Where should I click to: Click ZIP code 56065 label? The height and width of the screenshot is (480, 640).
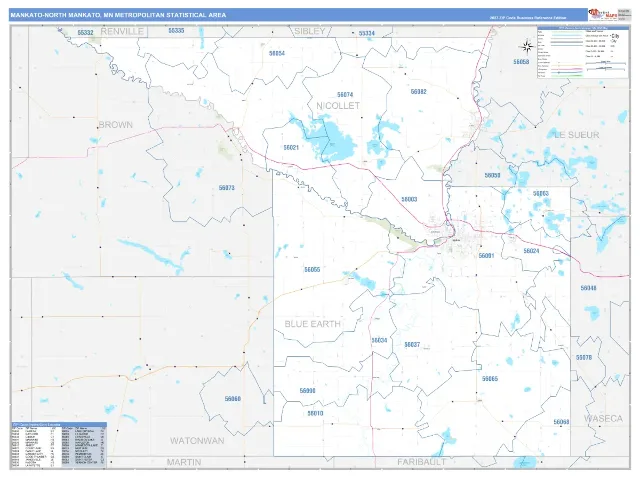[490, 379]
